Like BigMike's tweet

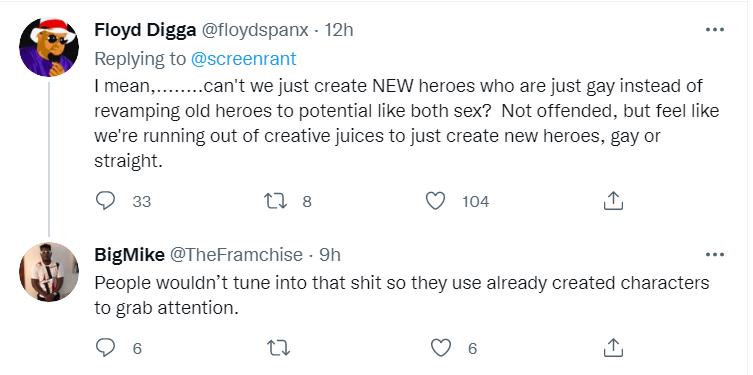pos(440,348)
